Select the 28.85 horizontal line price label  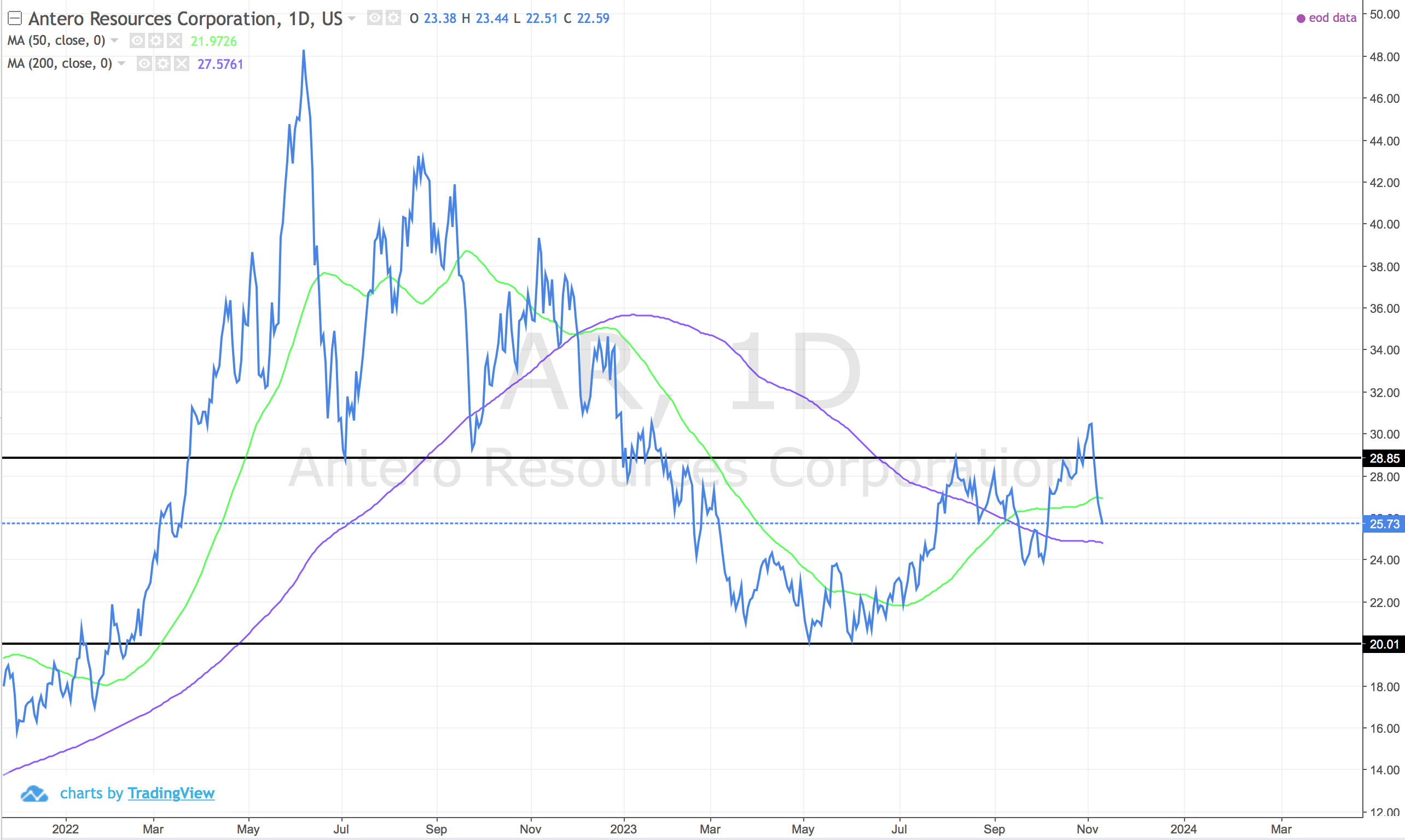point(1384,458)
